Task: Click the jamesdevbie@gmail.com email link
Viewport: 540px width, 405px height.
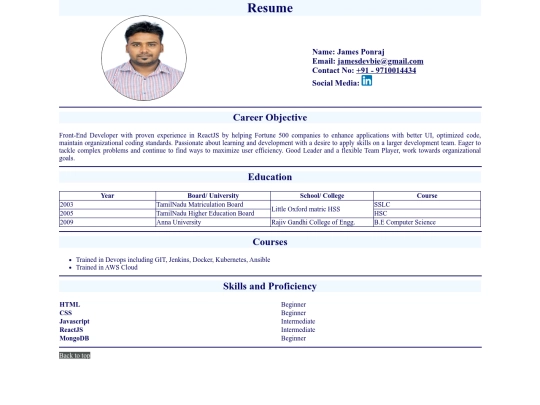Action: (380, 61)
